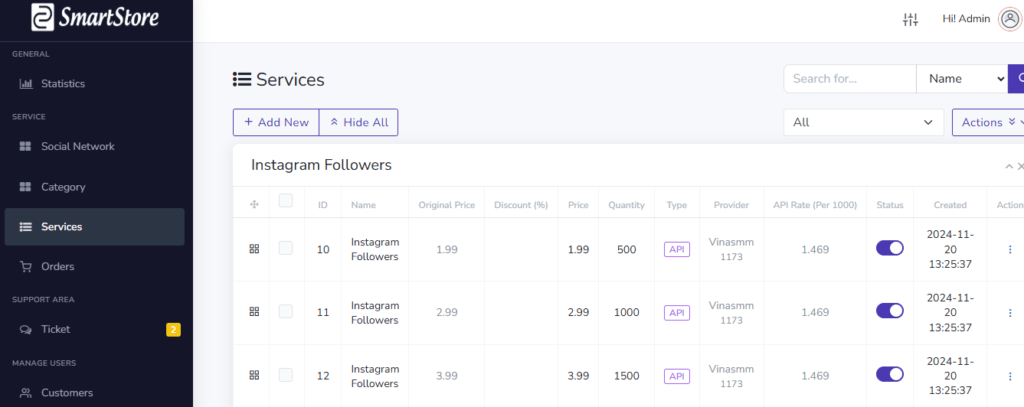Collapse the Instagram Followers panel using the caret
1024x407 pixels.
[x=1008, y=166]
